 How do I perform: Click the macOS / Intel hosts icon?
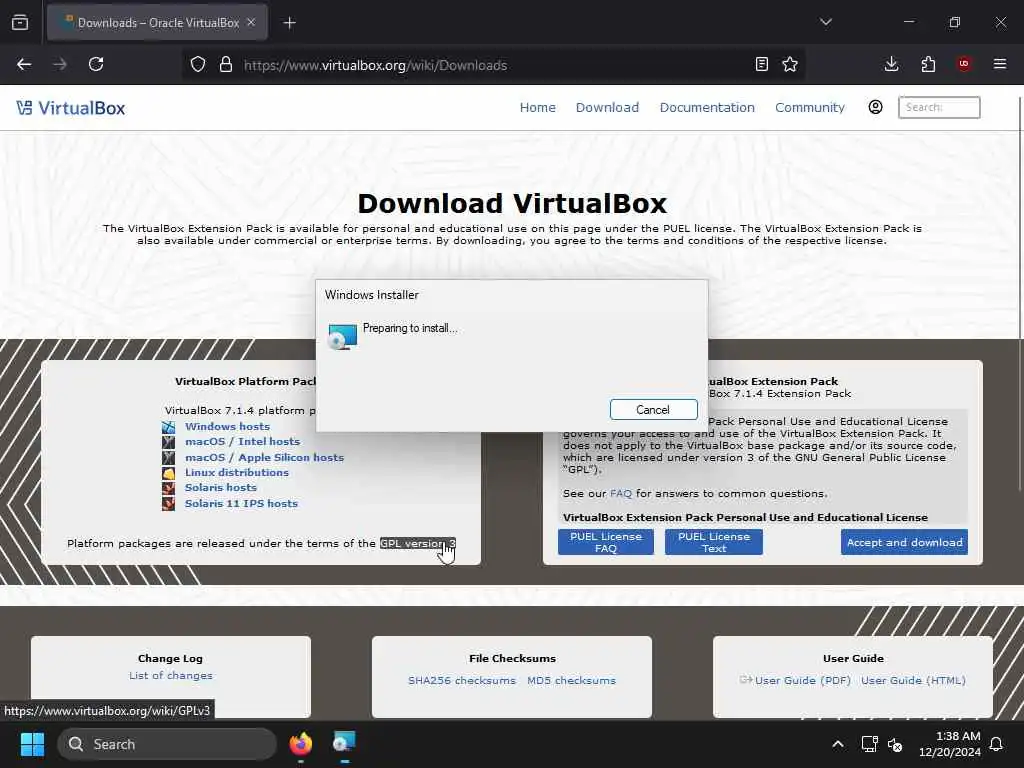168,442
